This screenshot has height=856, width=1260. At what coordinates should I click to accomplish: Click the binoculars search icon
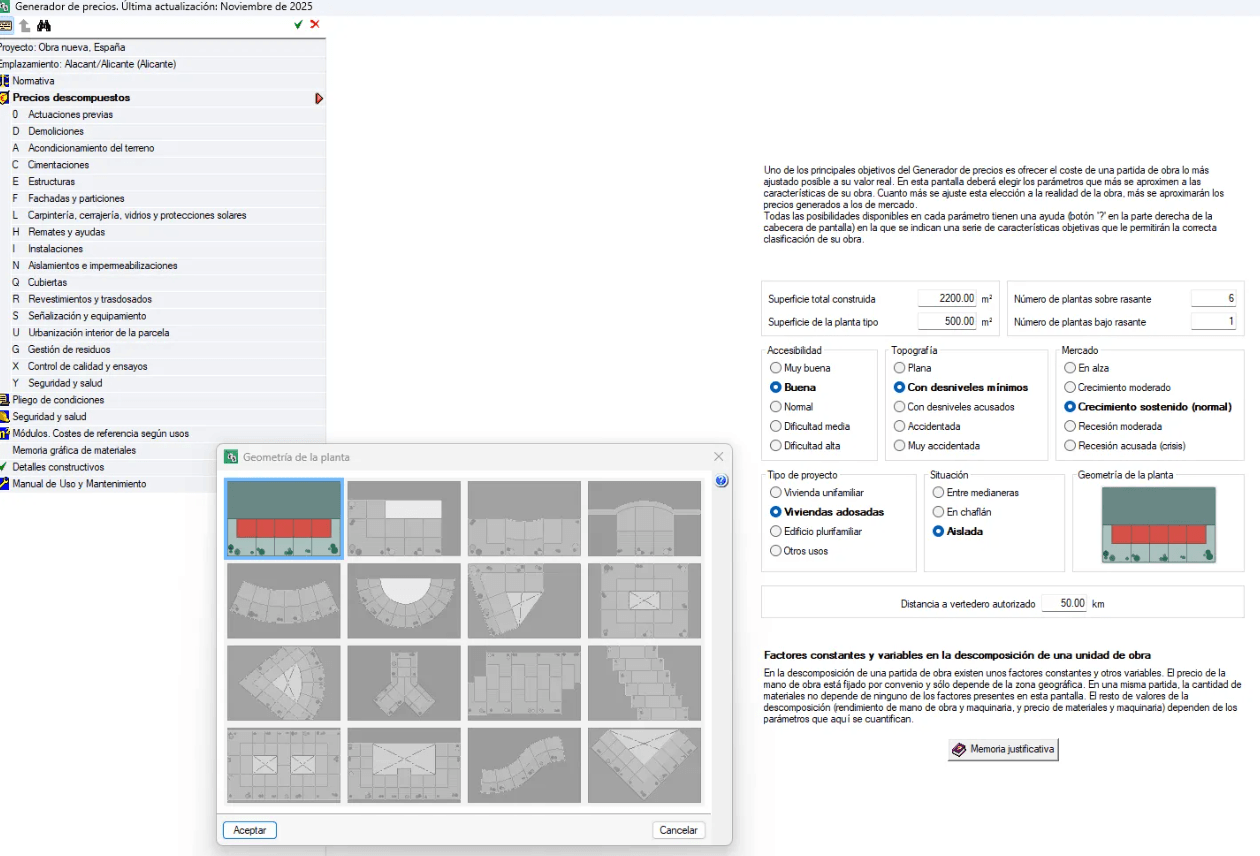(x=43, y=25)
